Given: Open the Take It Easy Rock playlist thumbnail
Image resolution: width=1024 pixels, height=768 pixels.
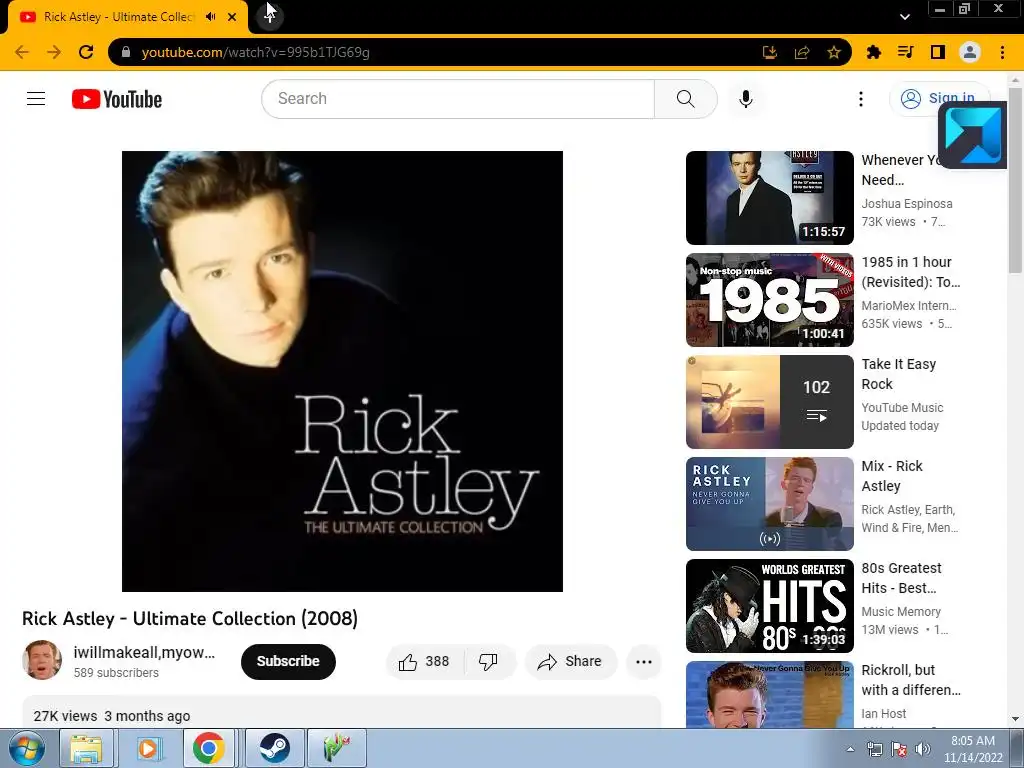Looking at the screenshot, I should pos(769,402).
